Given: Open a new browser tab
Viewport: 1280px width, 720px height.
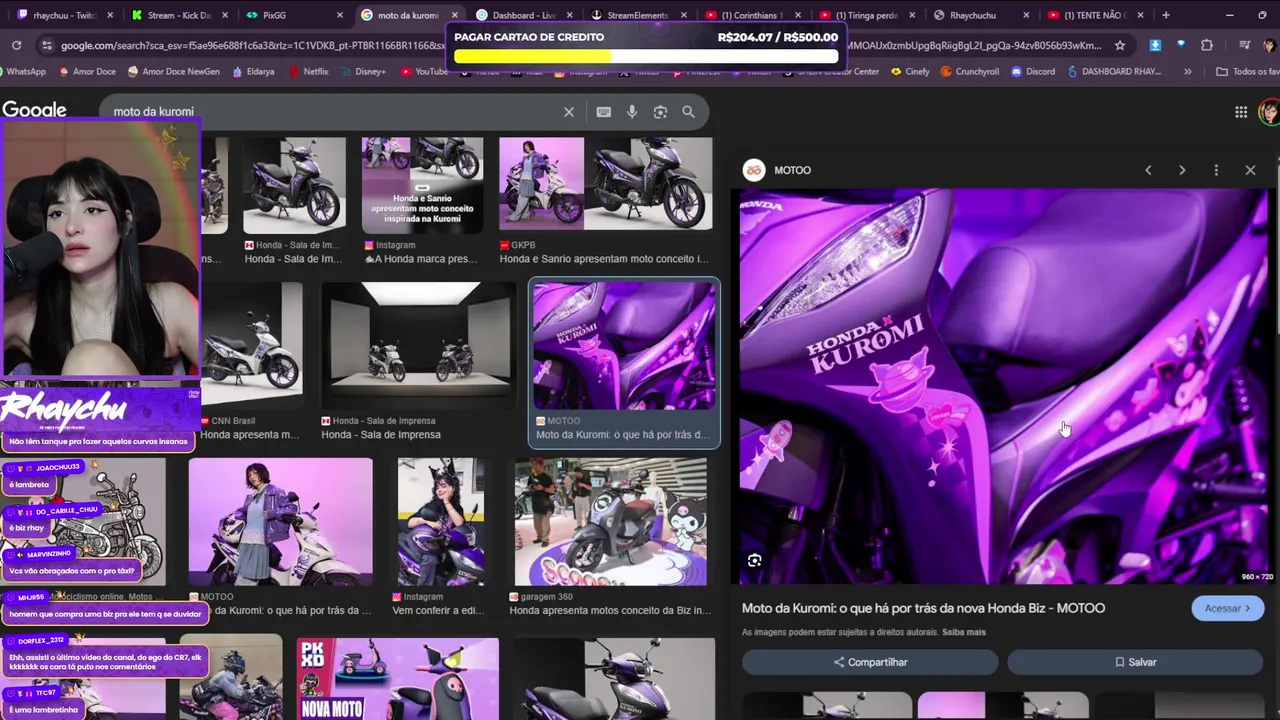Looking at the screenshot, I should click(1165, 15).
